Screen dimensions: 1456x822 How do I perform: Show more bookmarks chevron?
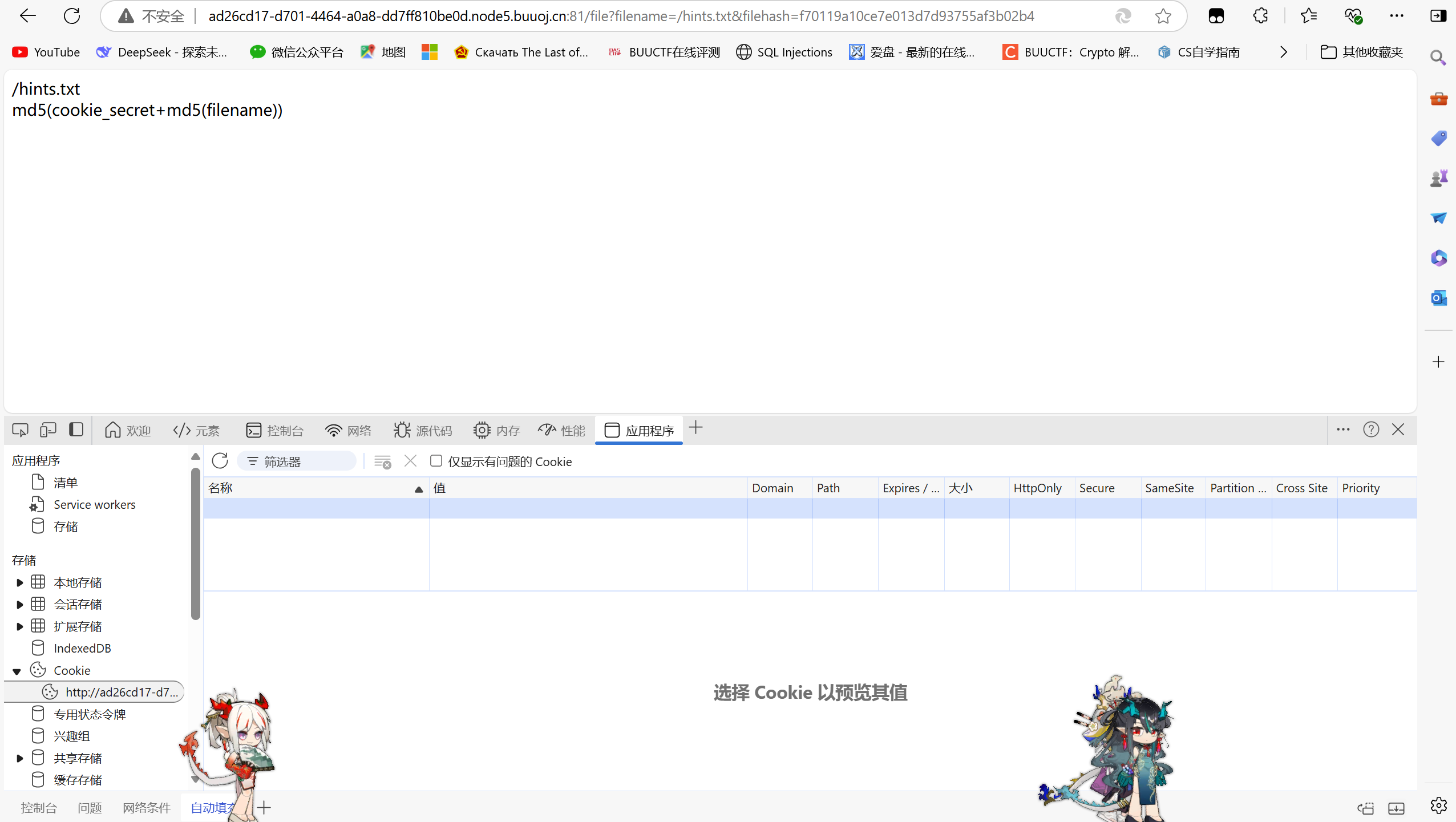tap(1284, 52)
